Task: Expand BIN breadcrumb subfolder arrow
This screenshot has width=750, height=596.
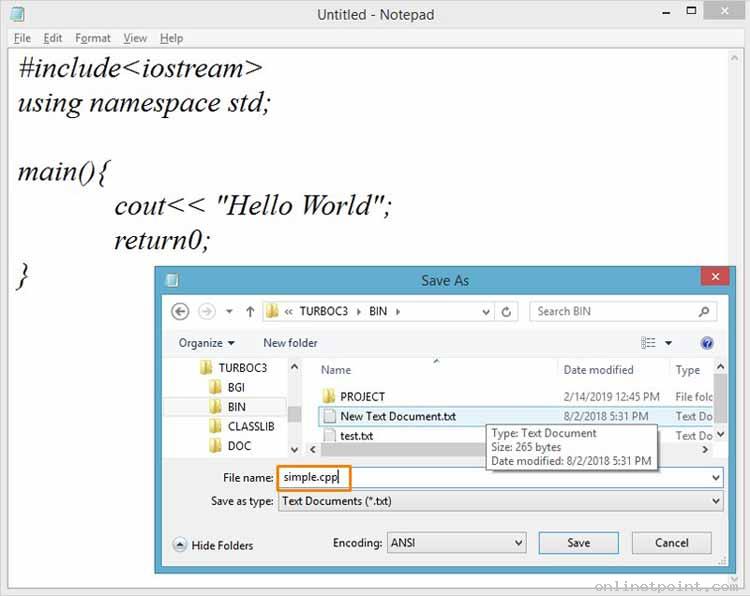Action: 397,312
